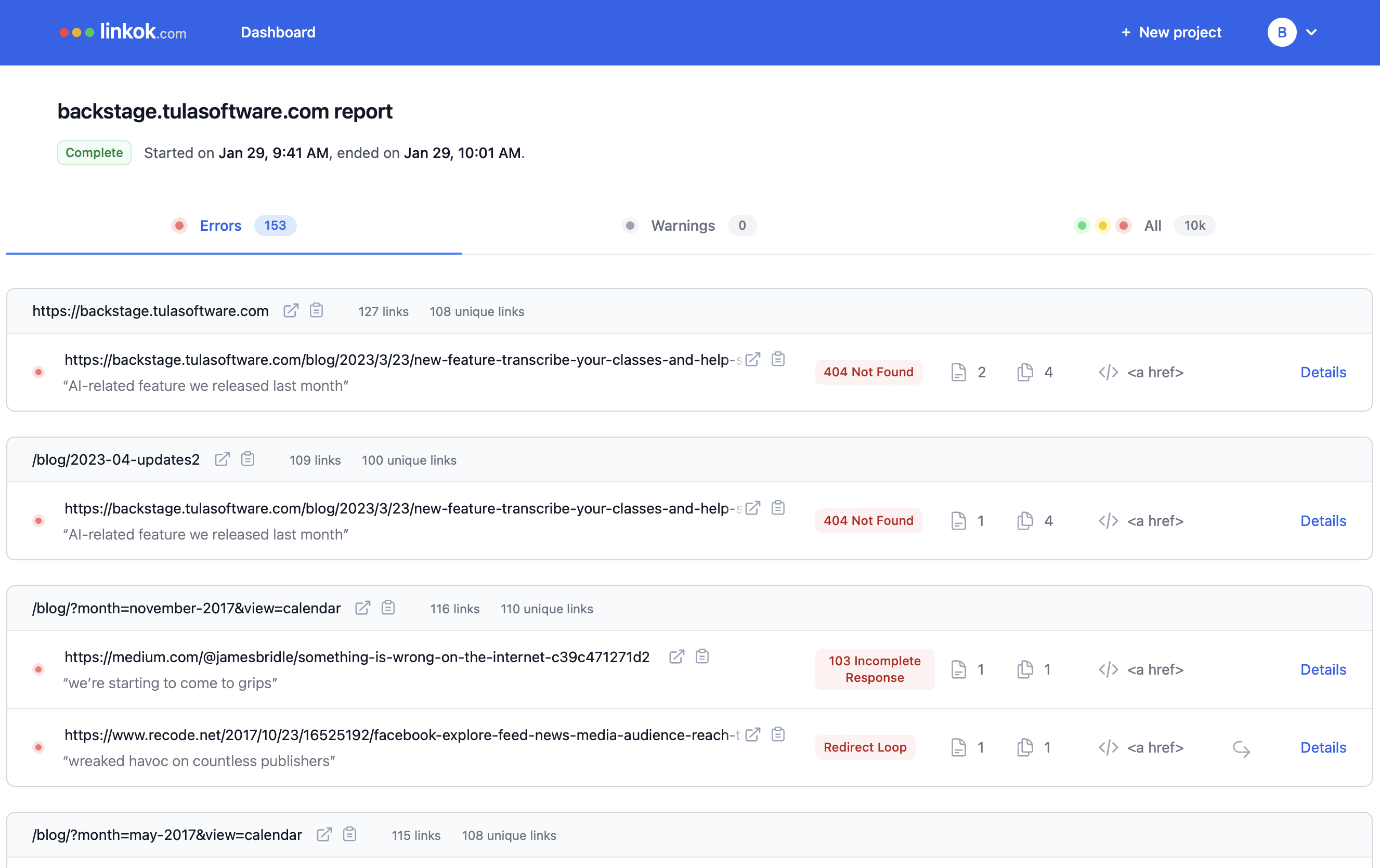The image size is (1380, 868).
Task: Open Details for the medium.com error
Action: pyautogui.click(x=1323, y=669)
